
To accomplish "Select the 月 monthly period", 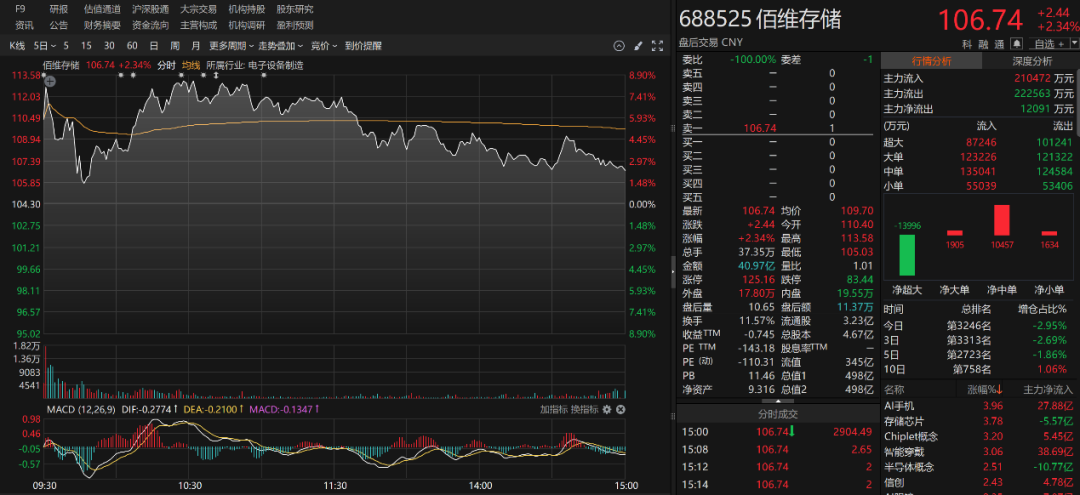I will pos(196,46).
